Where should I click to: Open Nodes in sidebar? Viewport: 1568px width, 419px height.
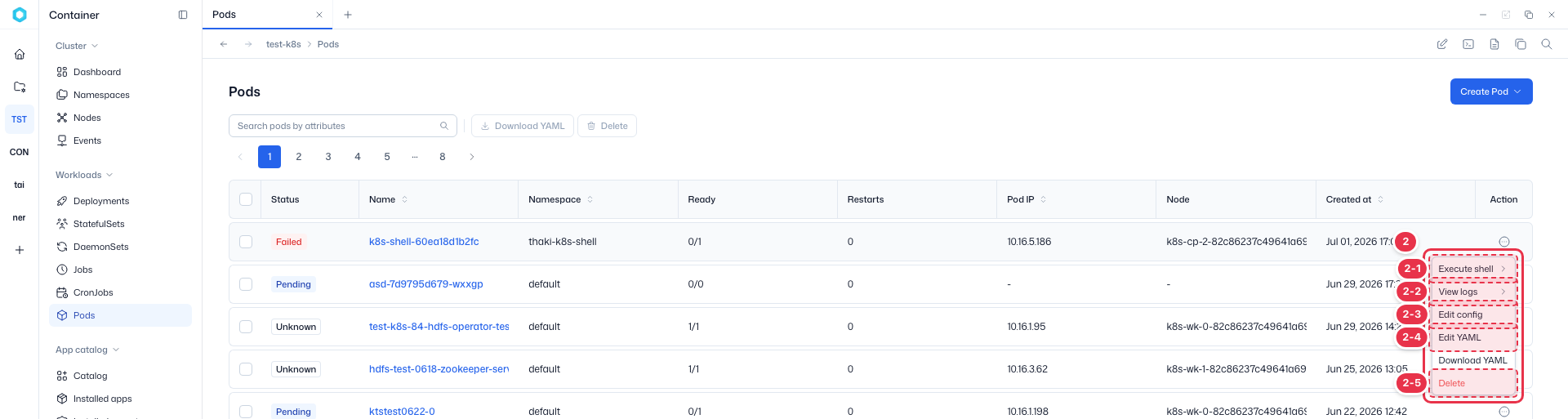point(121,118)
